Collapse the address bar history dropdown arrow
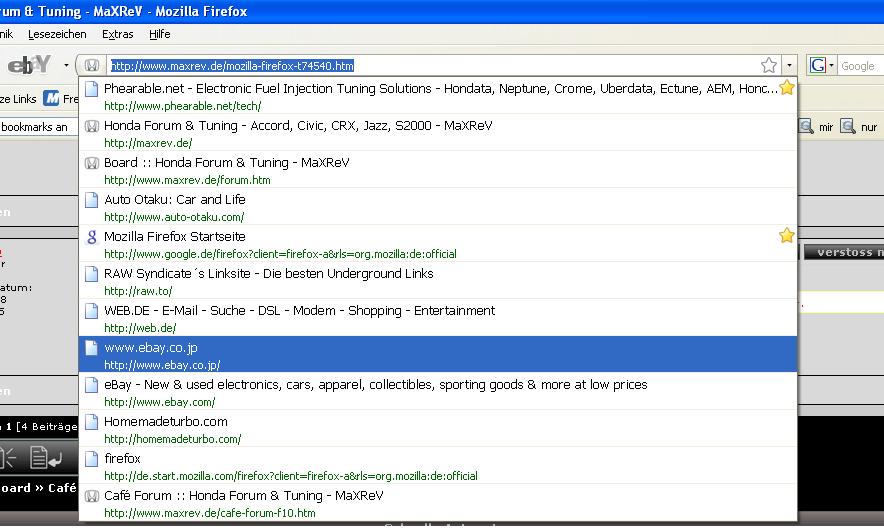The height and width of the screenshot is (528, 884). [x=789, y=66]
